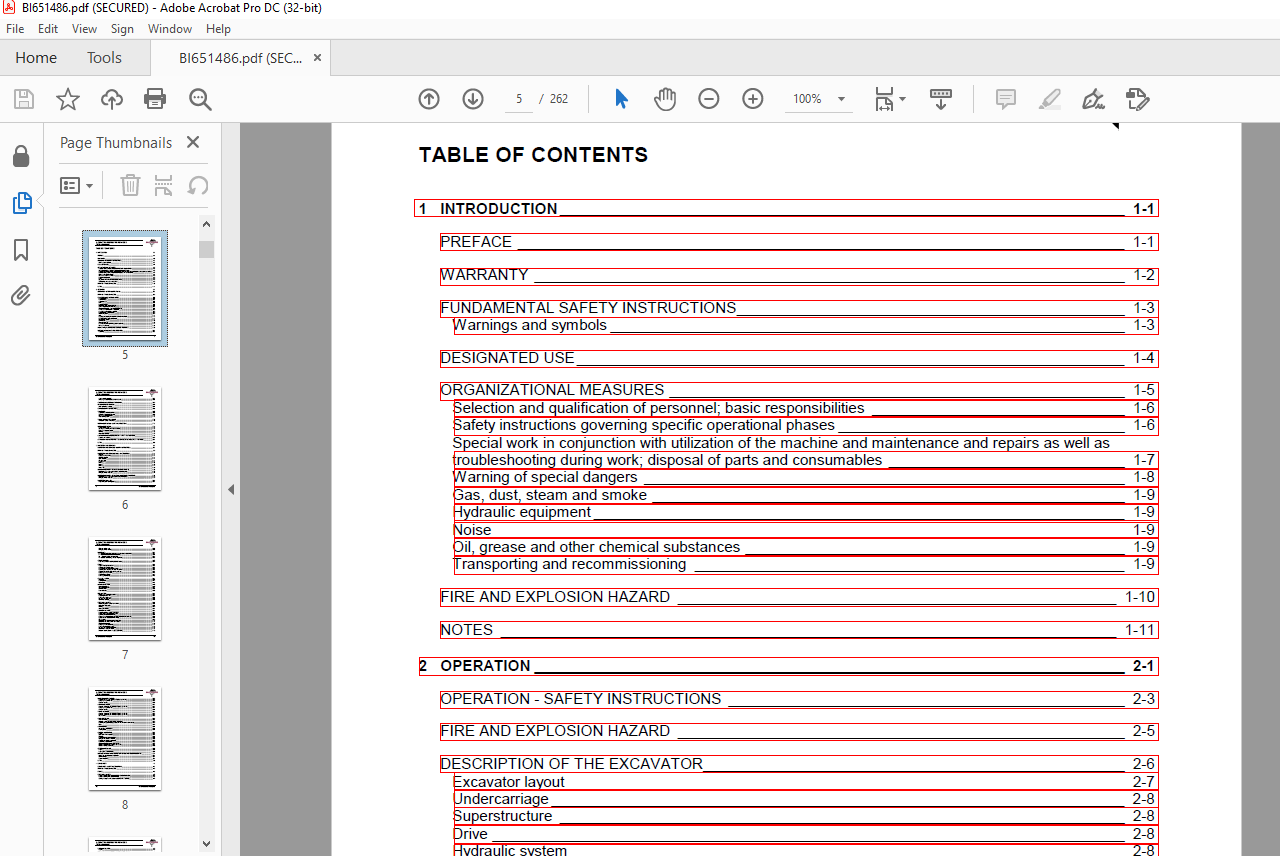Click the thumbnails scroll down arrow

point(206,845)
